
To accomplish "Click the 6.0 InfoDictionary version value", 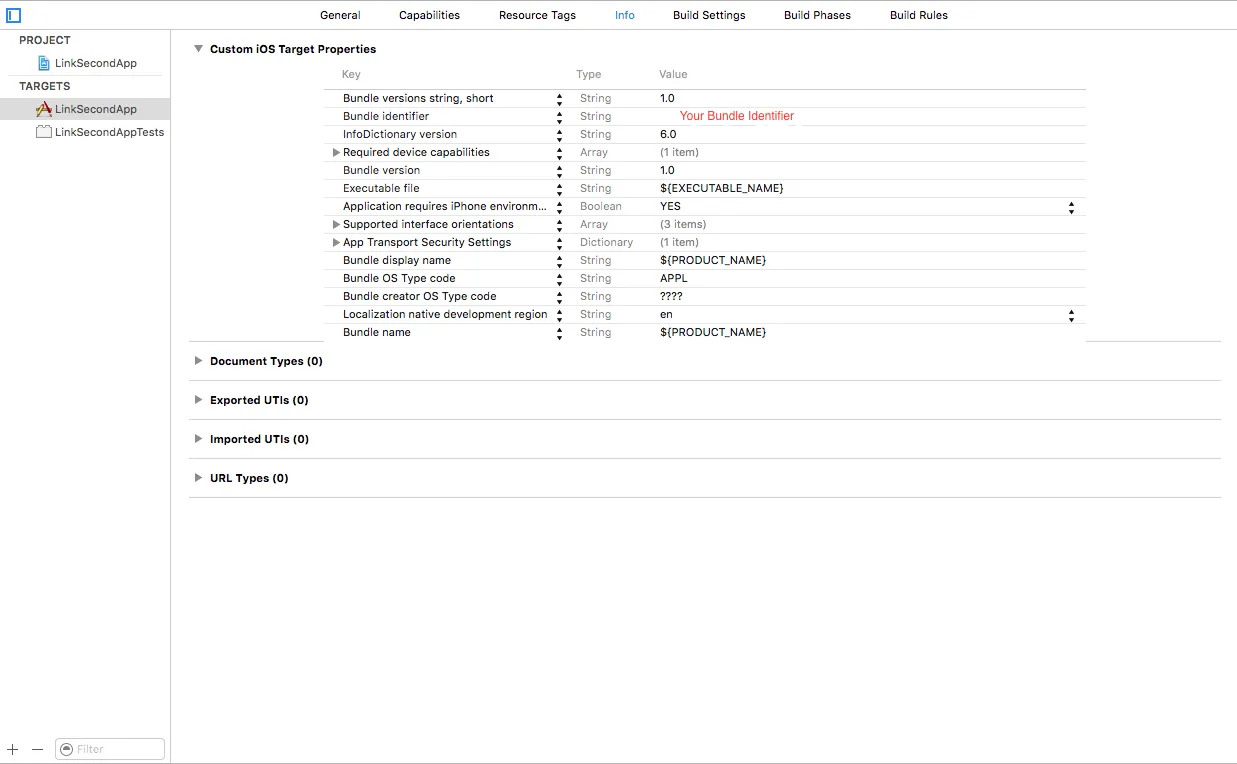I will pos(668,134).
